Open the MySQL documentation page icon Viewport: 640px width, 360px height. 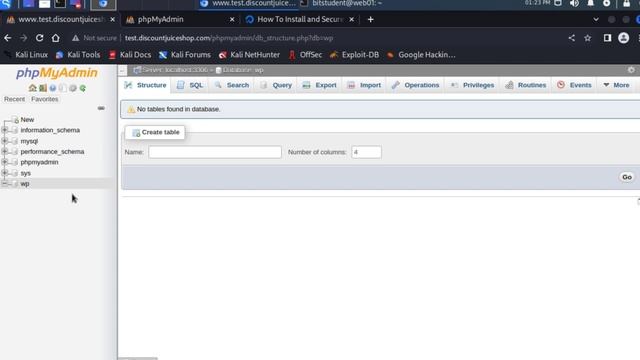[x=62, y=88]
